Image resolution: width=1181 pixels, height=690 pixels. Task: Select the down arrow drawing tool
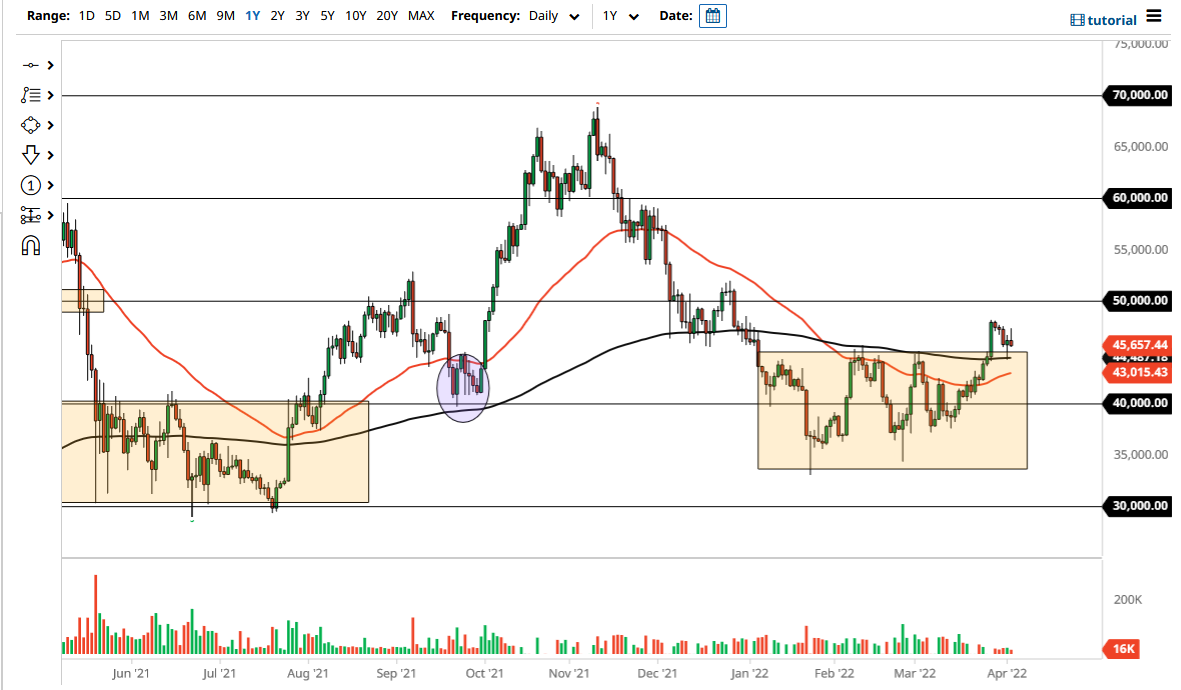tap(32, 155)
